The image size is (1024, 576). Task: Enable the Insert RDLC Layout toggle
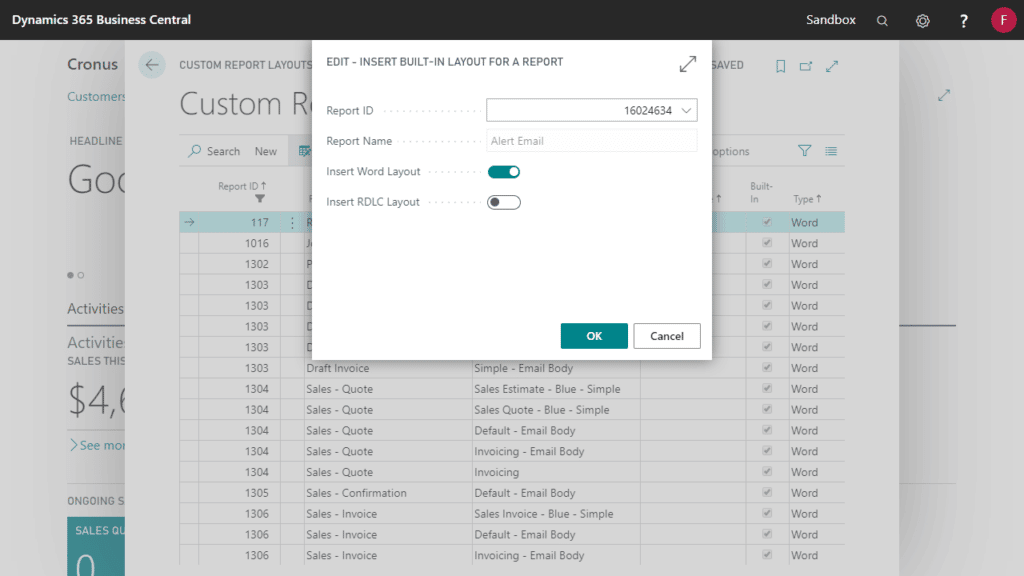click(x=504, y=201)
